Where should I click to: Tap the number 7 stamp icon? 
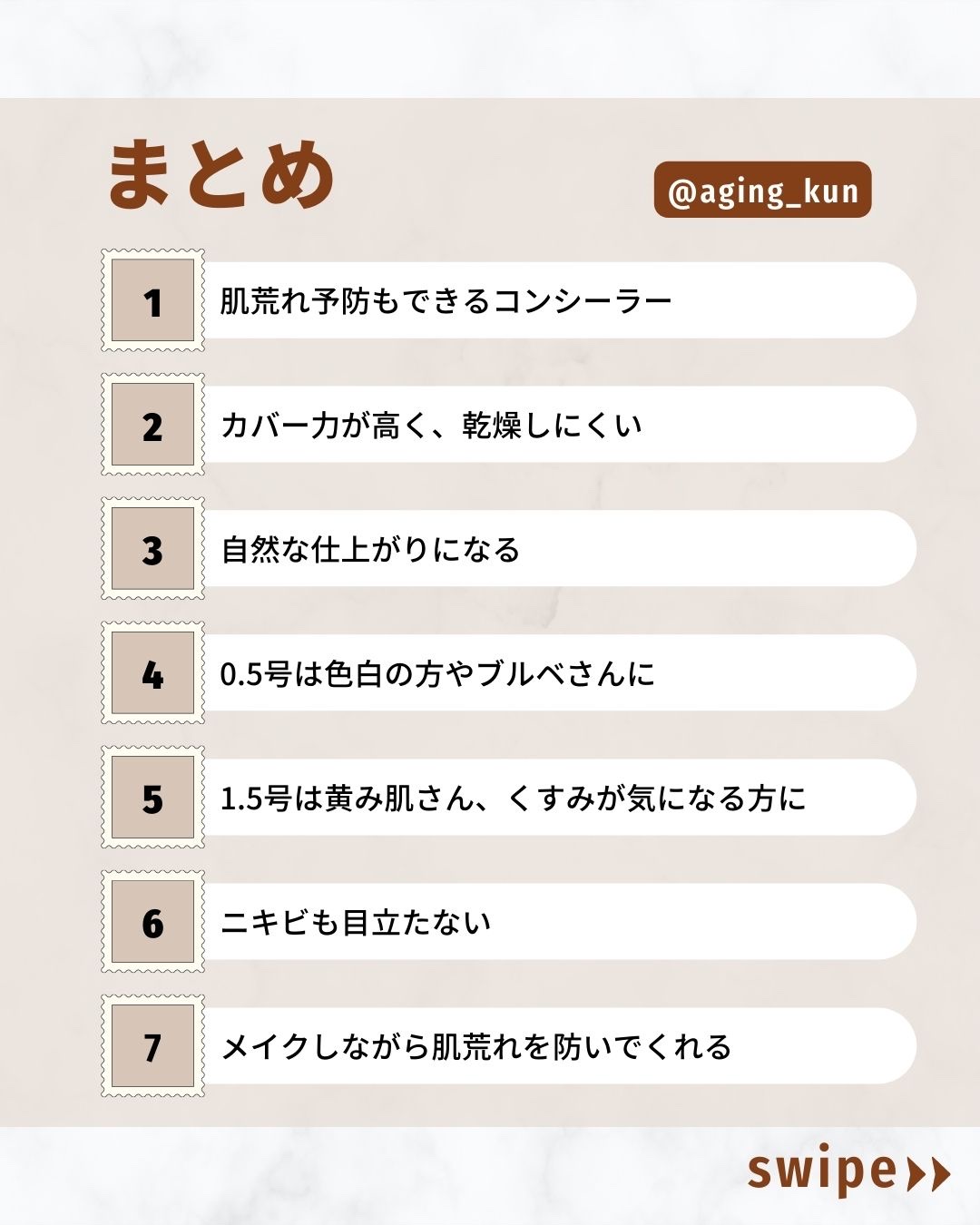[x=152, y=1046]
